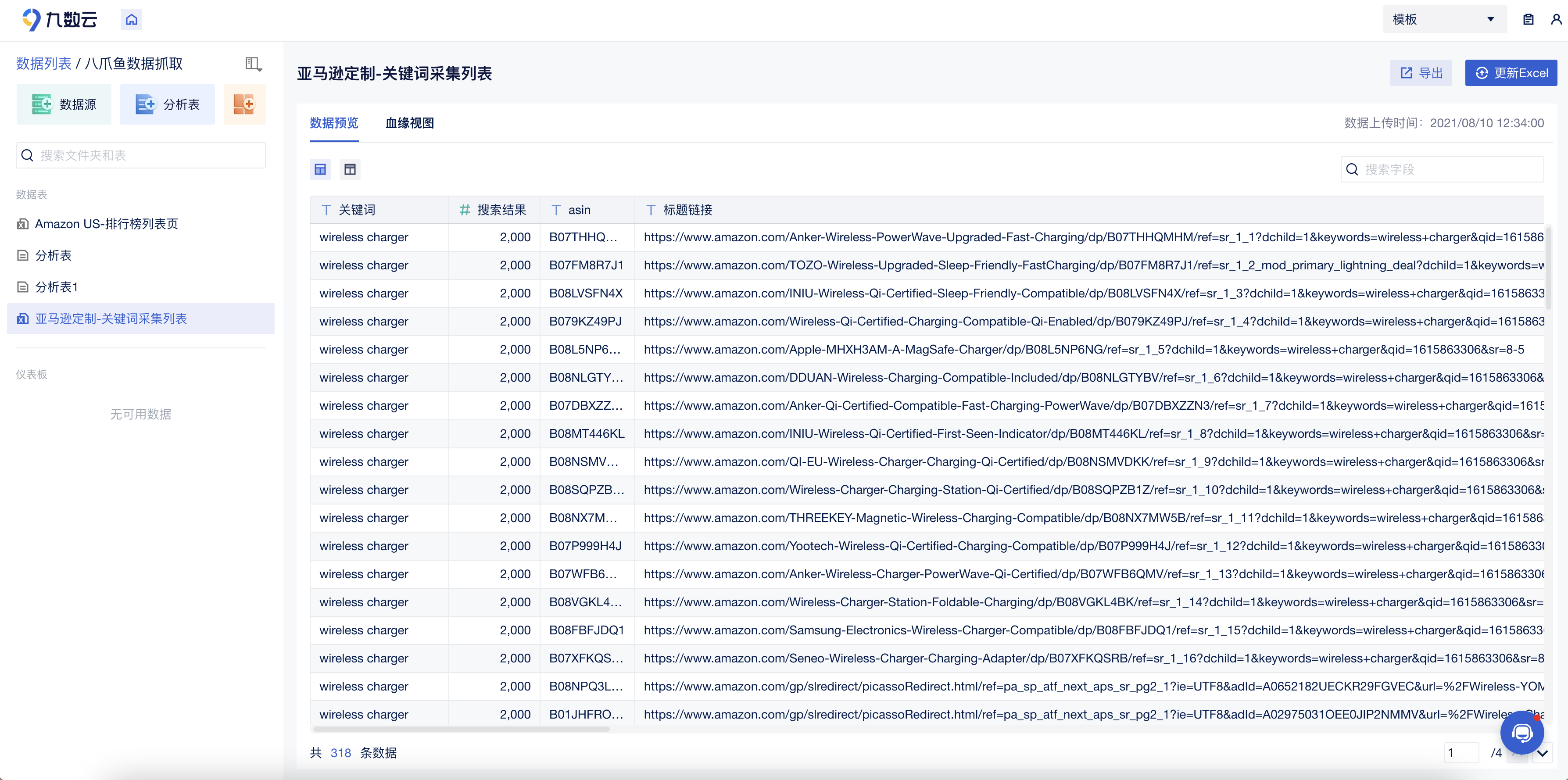Select asin cell B079KZ49PJ
The image size is (1568, 780).
[587, 321]
